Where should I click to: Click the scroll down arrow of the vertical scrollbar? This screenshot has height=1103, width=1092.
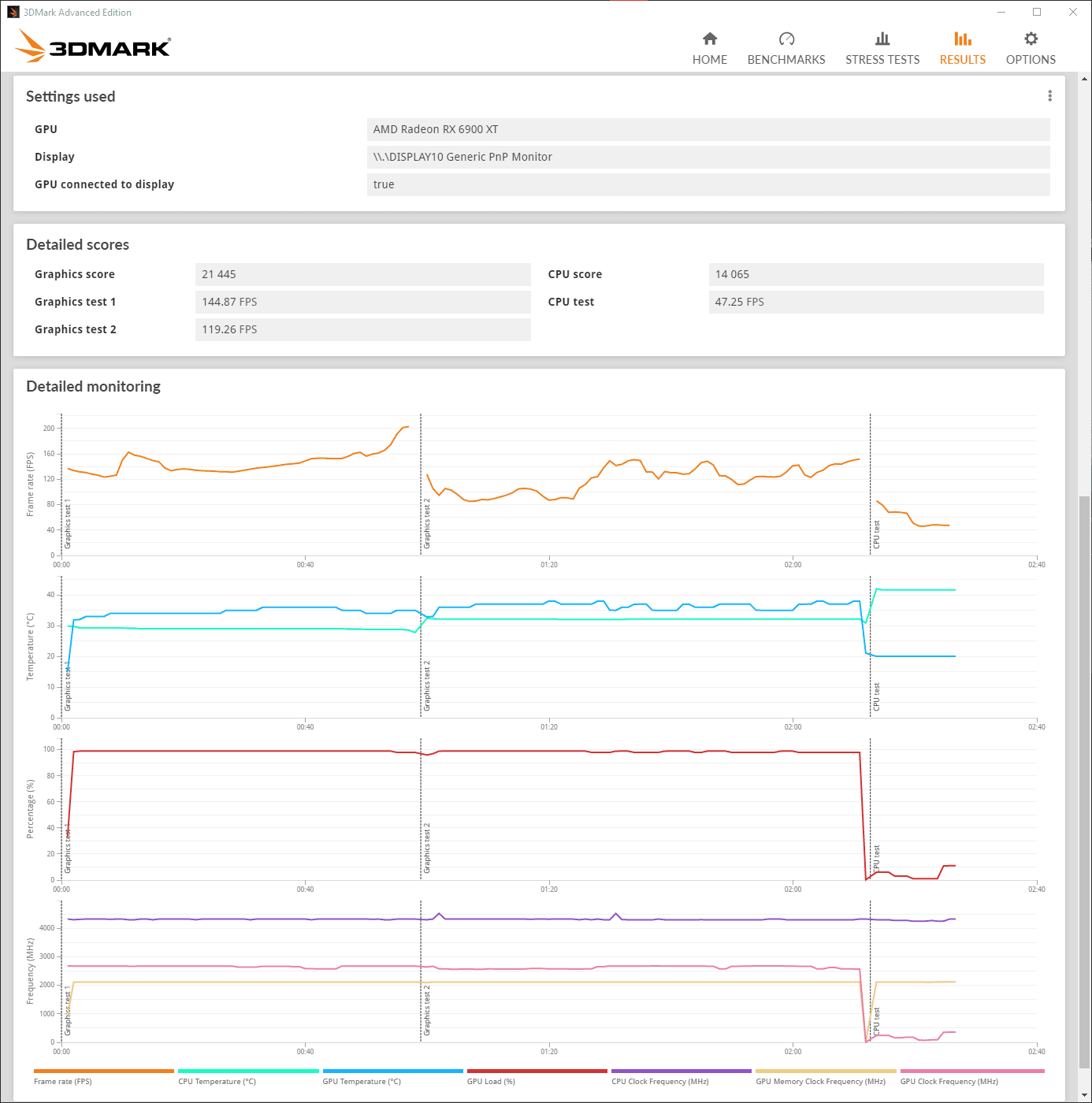(x=1085, y=1096)
